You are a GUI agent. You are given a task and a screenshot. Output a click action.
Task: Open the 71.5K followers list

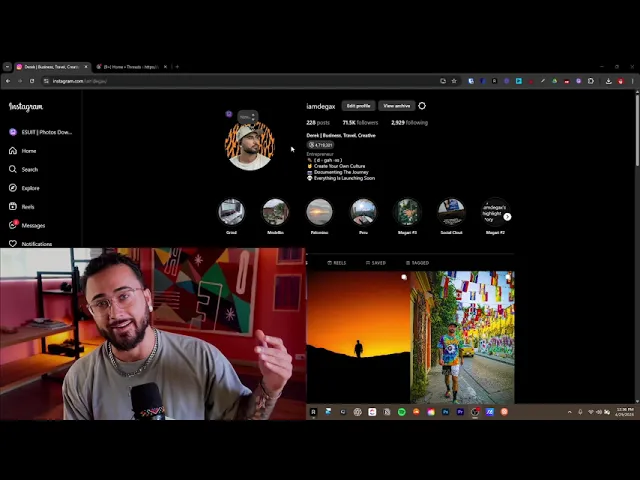(x=360, y=122)
